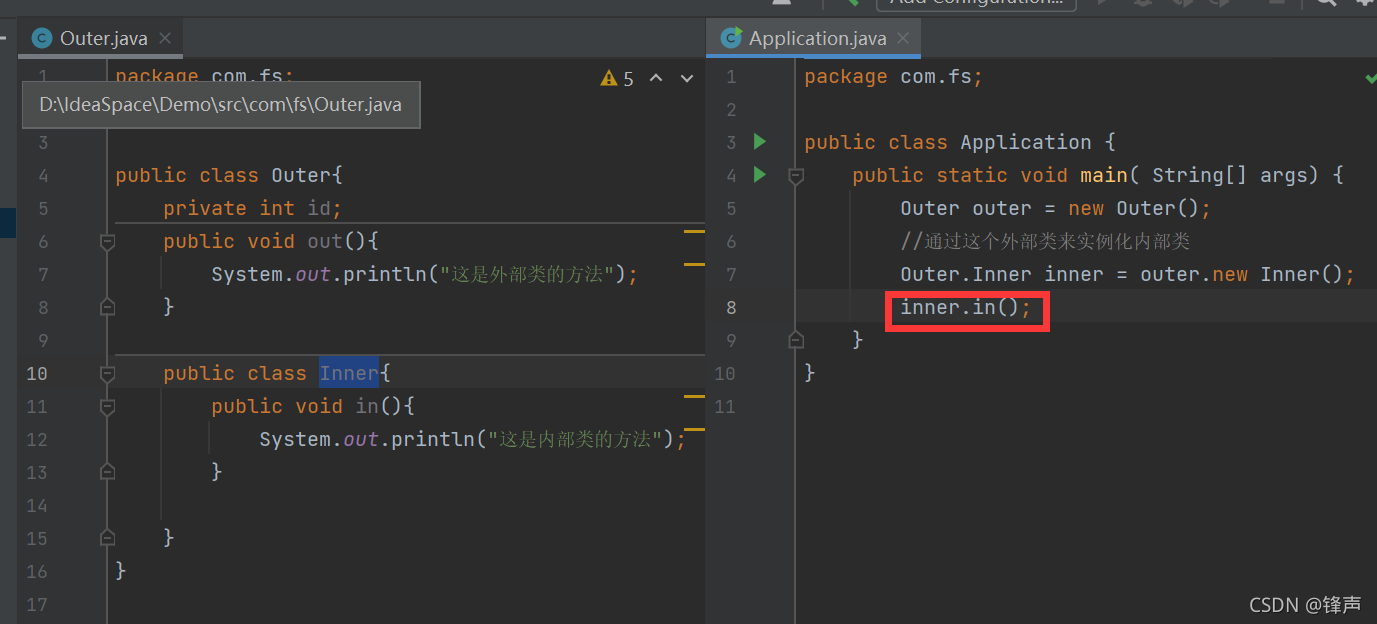Click line number 17 in Outer.java gutter

pos(37,604)
